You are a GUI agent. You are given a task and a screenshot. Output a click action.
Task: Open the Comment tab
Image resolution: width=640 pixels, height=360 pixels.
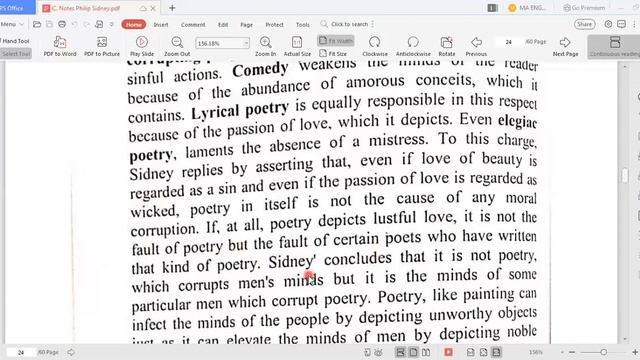[193, 24]
